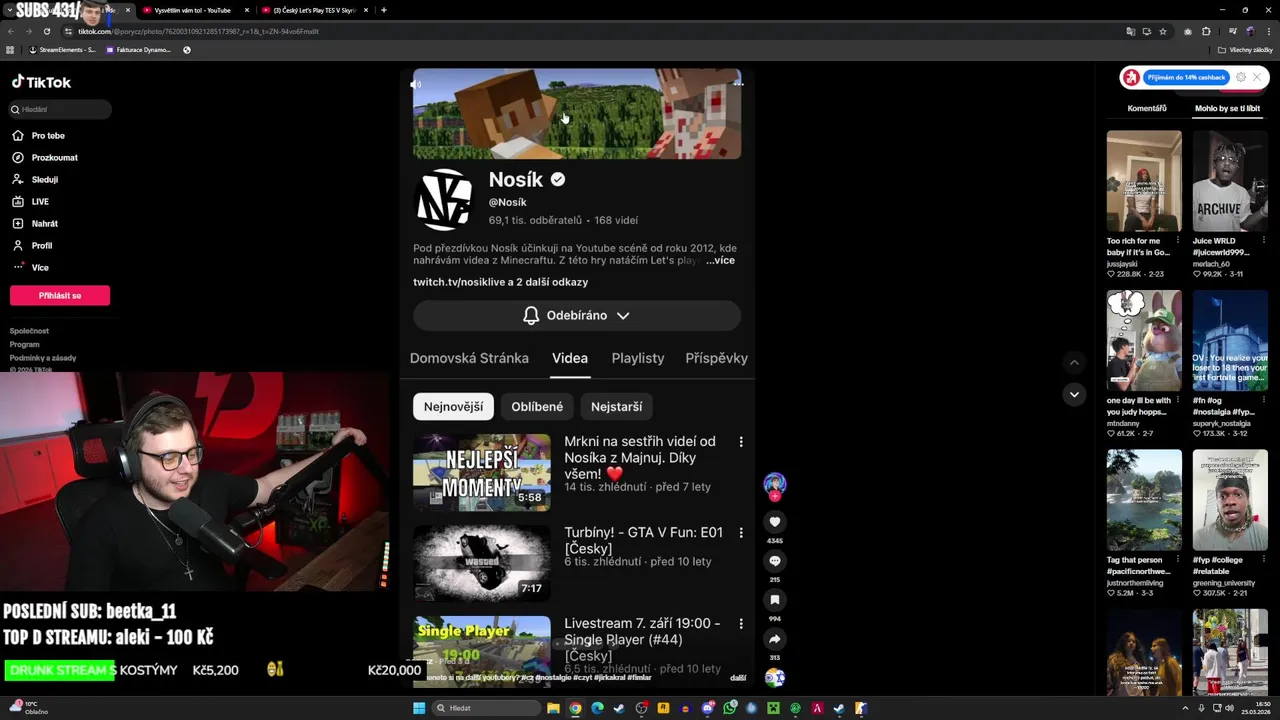Switch to Mohlo by se ti líbit tab
Viewport: 1280px width, 720px height.
tap(1227, 108)
